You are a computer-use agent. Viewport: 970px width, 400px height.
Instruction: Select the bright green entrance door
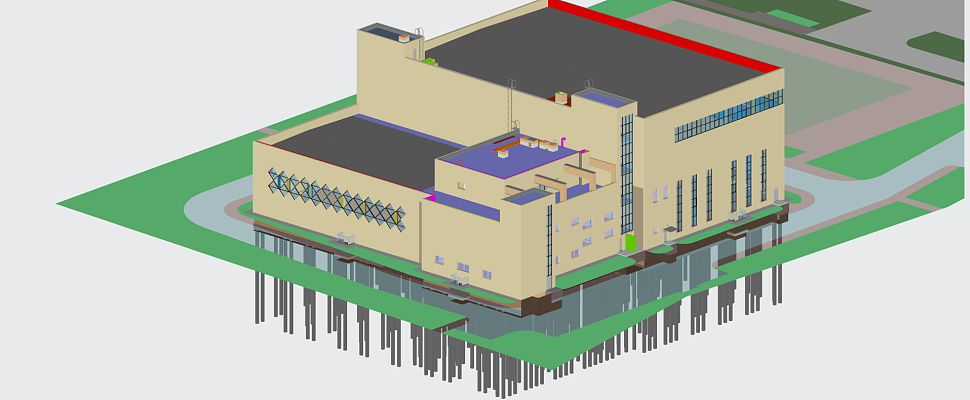[629, 242]
